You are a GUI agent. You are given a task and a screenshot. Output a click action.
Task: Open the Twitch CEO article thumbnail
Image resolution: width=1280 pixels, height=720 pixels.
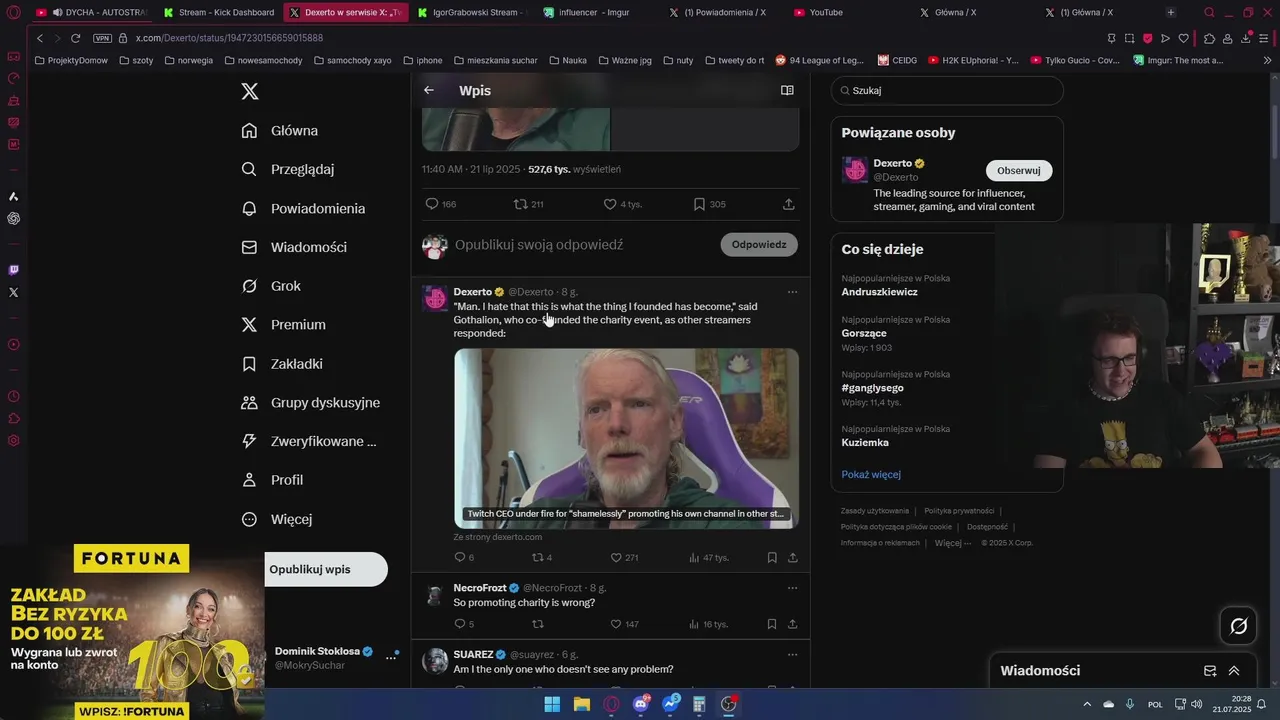[626, 438]
